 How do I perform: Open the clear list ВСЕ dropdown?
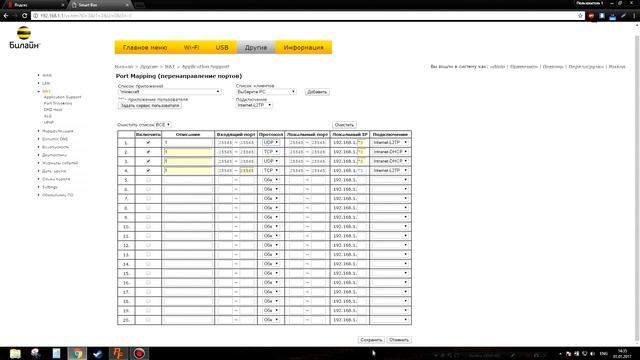tap(163, 124)
